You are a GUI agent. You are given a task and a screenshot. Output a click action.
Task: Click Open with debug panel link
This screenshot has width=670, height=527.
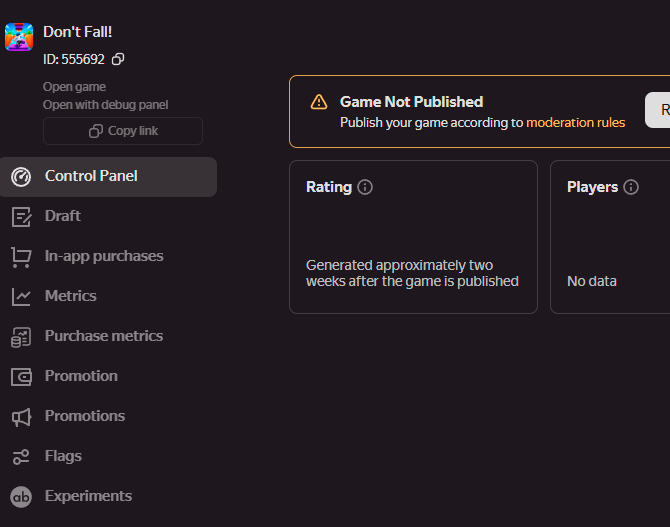[x=106, y=105]
